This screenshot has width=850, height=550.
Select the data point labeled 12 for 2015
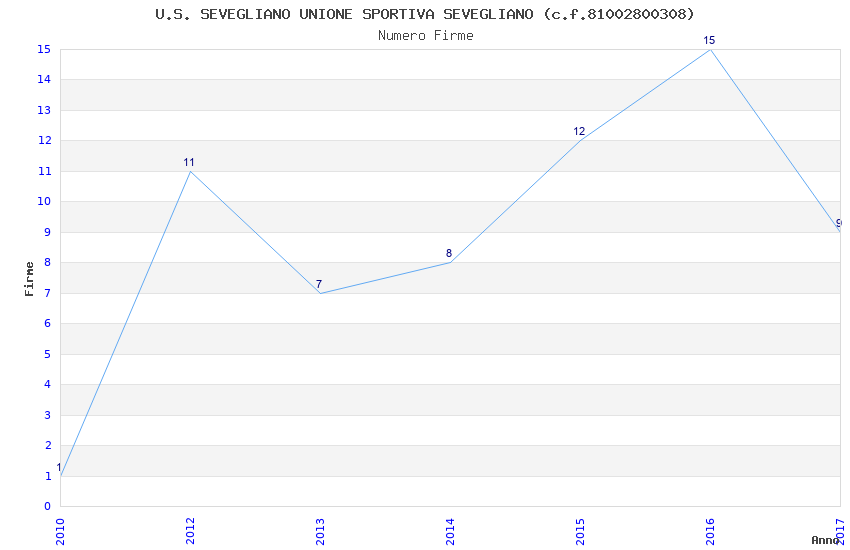[581, 141]
